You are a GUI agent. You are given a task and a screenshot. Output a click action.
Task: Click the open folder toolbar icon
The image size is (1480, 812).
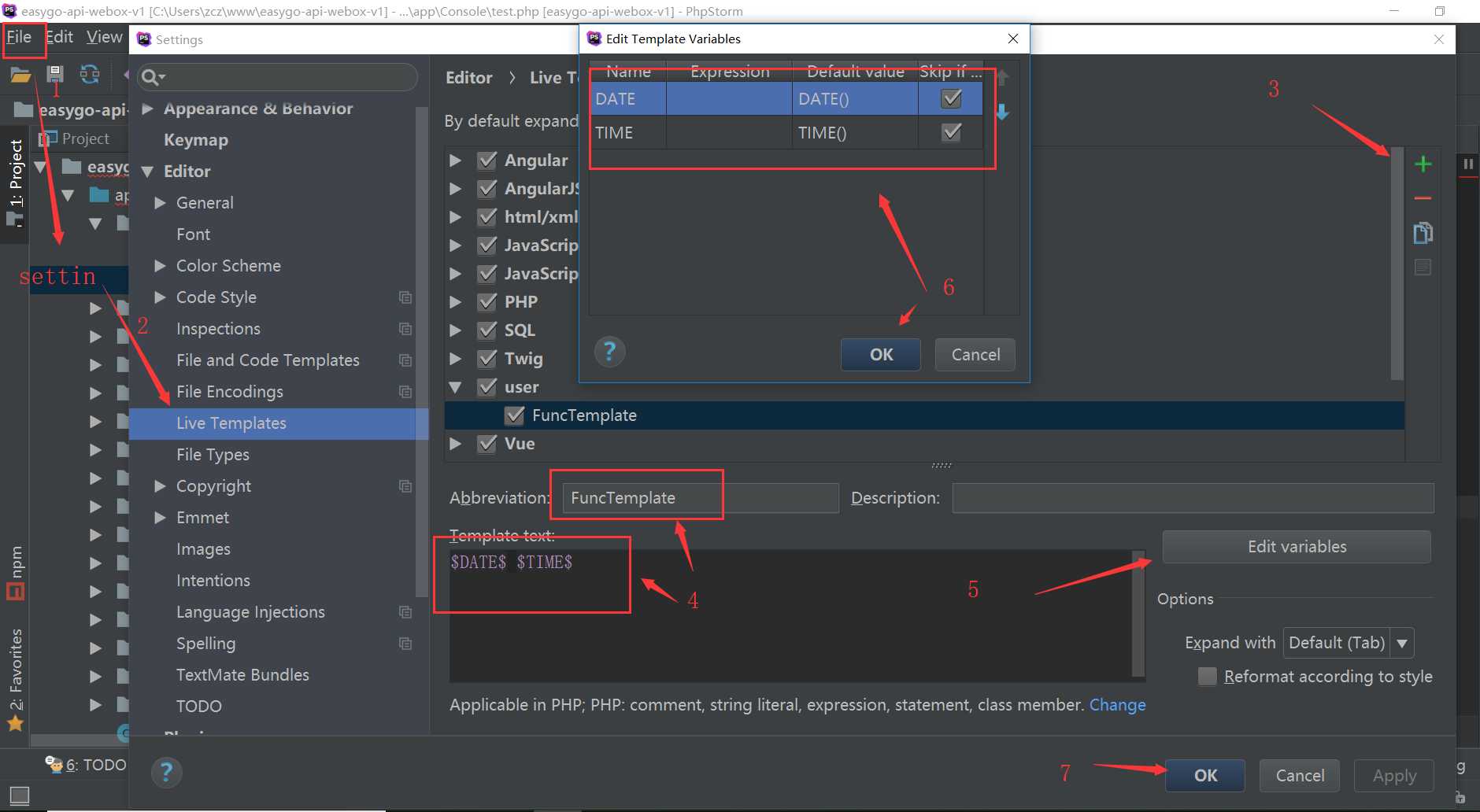(x=20, y=75)
